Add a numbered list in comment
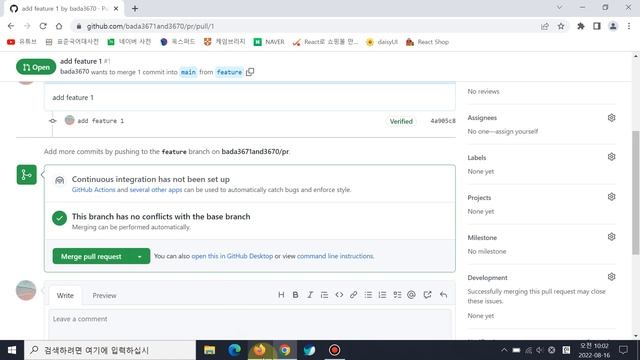Image resolution: width=640 pixels, height=360 pixels. [x=382, y=295]
